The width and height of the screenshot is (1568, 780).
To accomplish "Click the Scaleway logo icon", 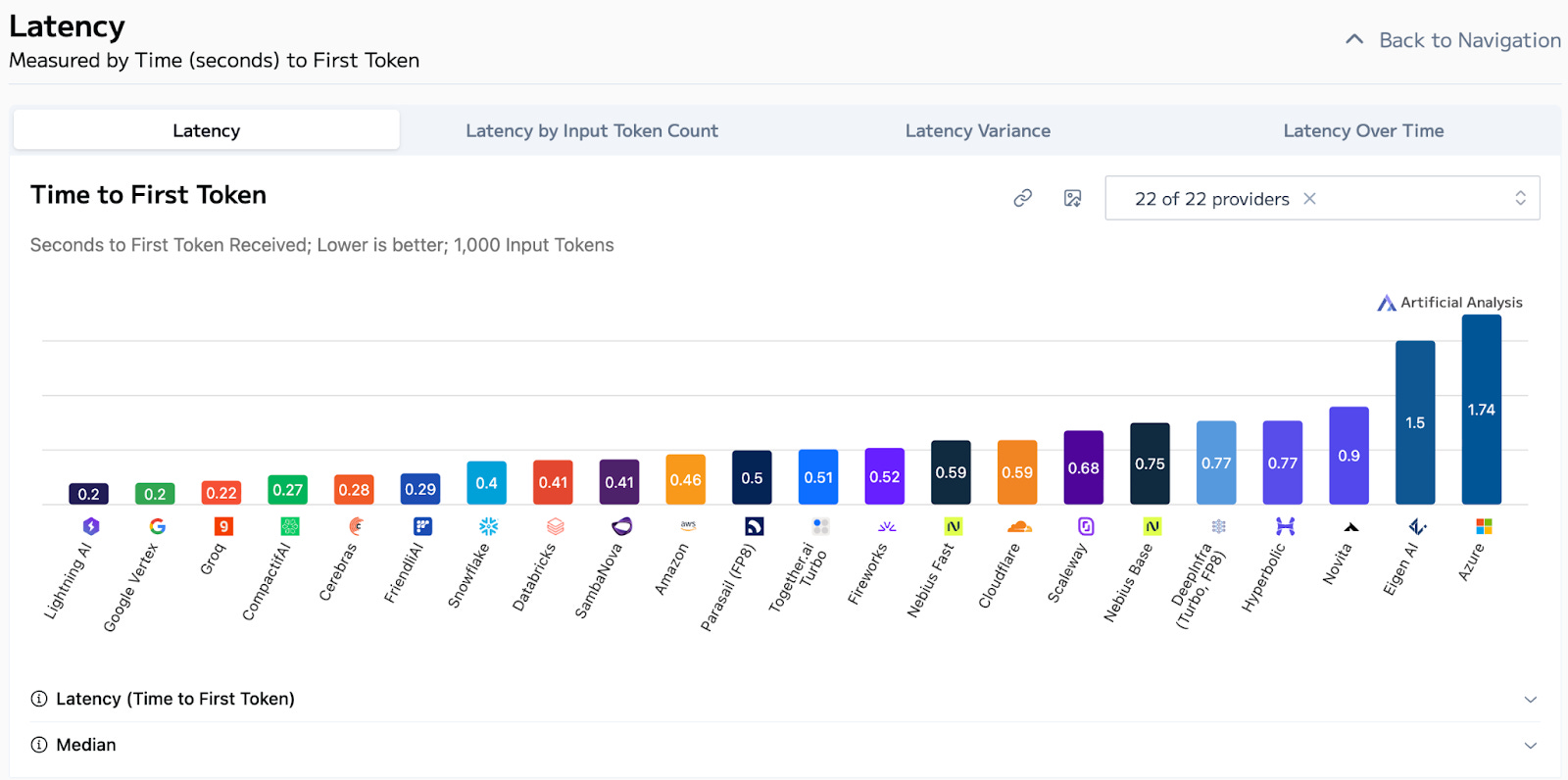I will [1086, 526].
